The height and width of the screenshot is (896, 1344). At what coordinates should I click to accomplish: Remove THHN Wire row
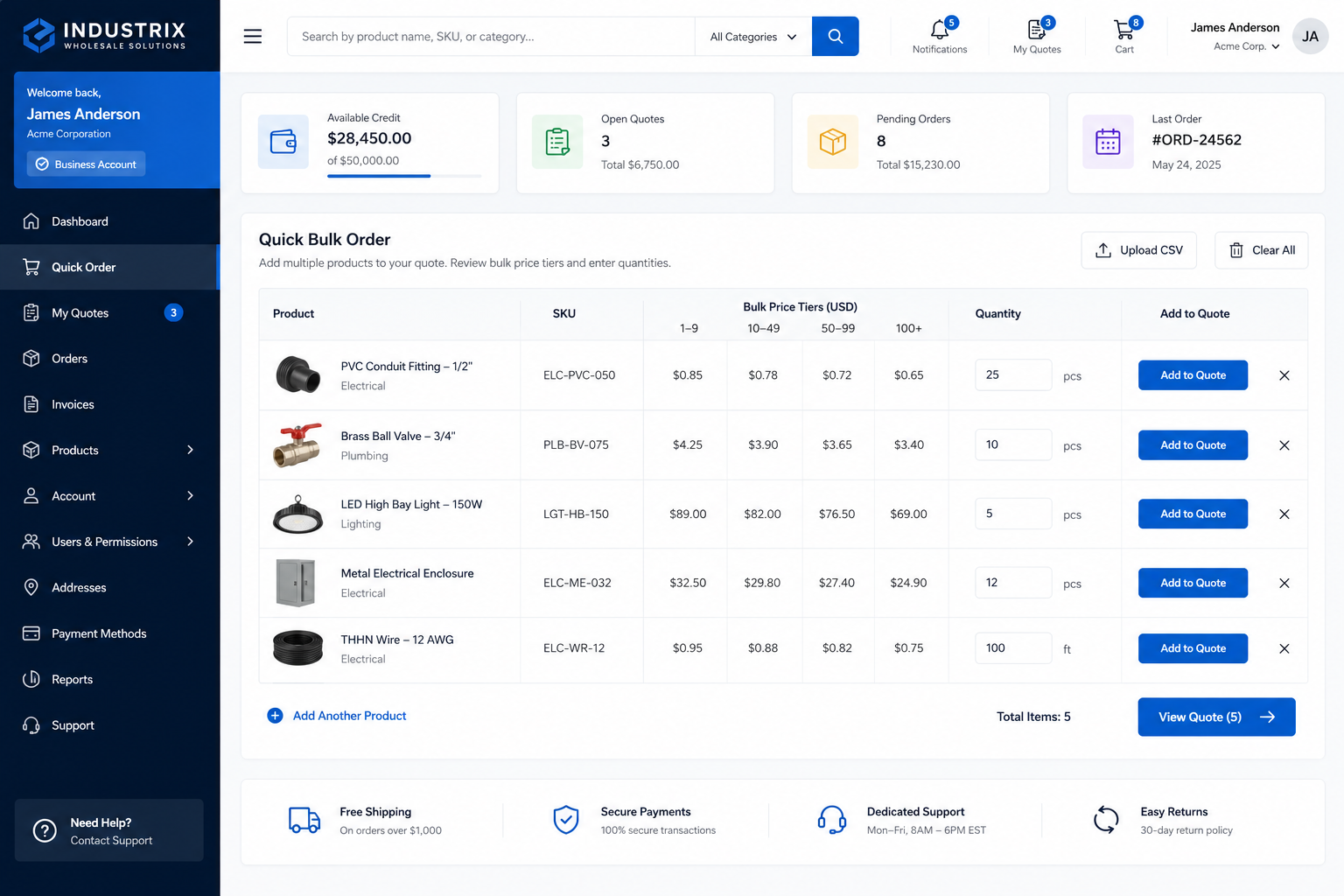click(x=1284, y=648)
